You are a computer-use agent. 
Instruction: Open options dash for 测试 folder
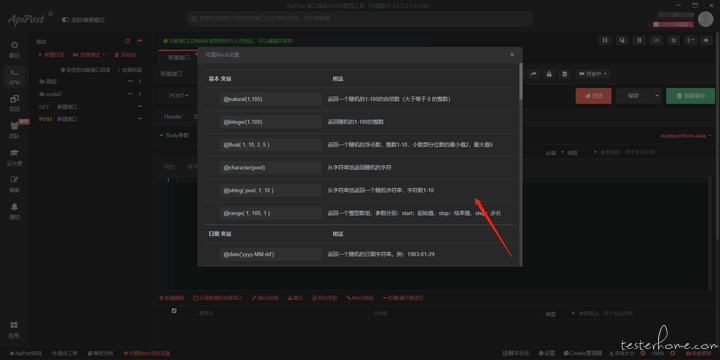(130, 81)
